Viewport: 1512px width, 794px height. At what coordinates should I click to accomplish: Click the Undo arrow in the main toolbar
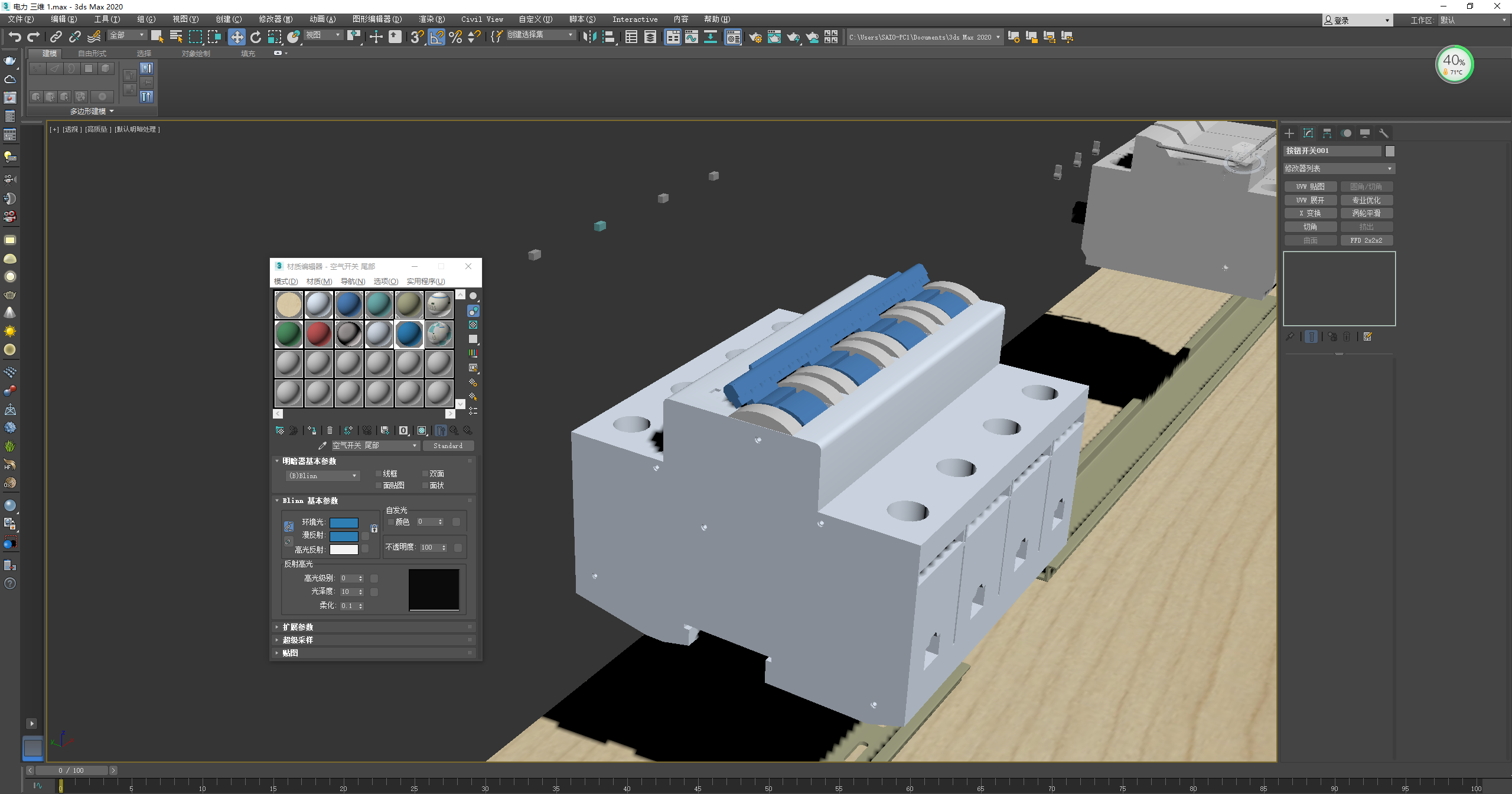(x=14, y=37)
